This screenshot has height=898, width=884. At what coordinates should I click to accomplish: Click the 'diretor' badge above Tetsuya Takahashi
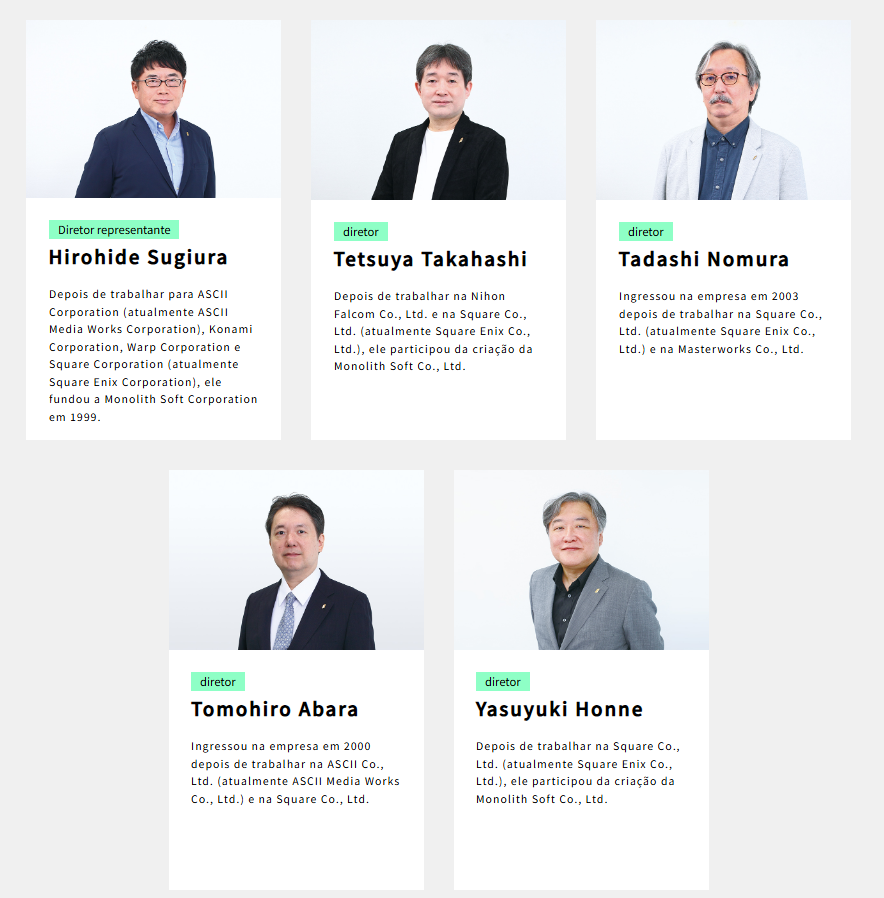(361, 232)
